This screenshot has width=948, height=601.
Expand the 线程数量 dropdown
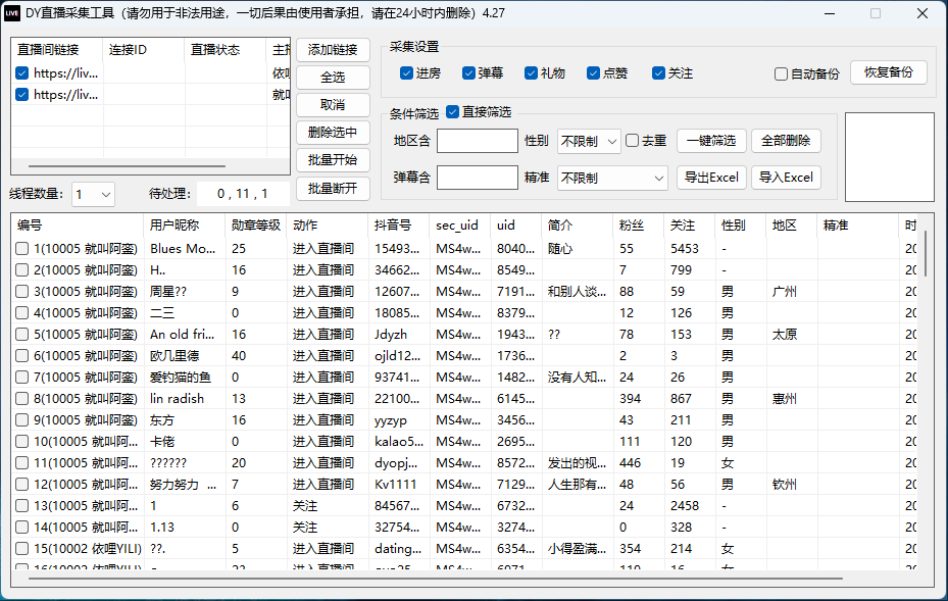pyautogui.click(x=93, y=194)
